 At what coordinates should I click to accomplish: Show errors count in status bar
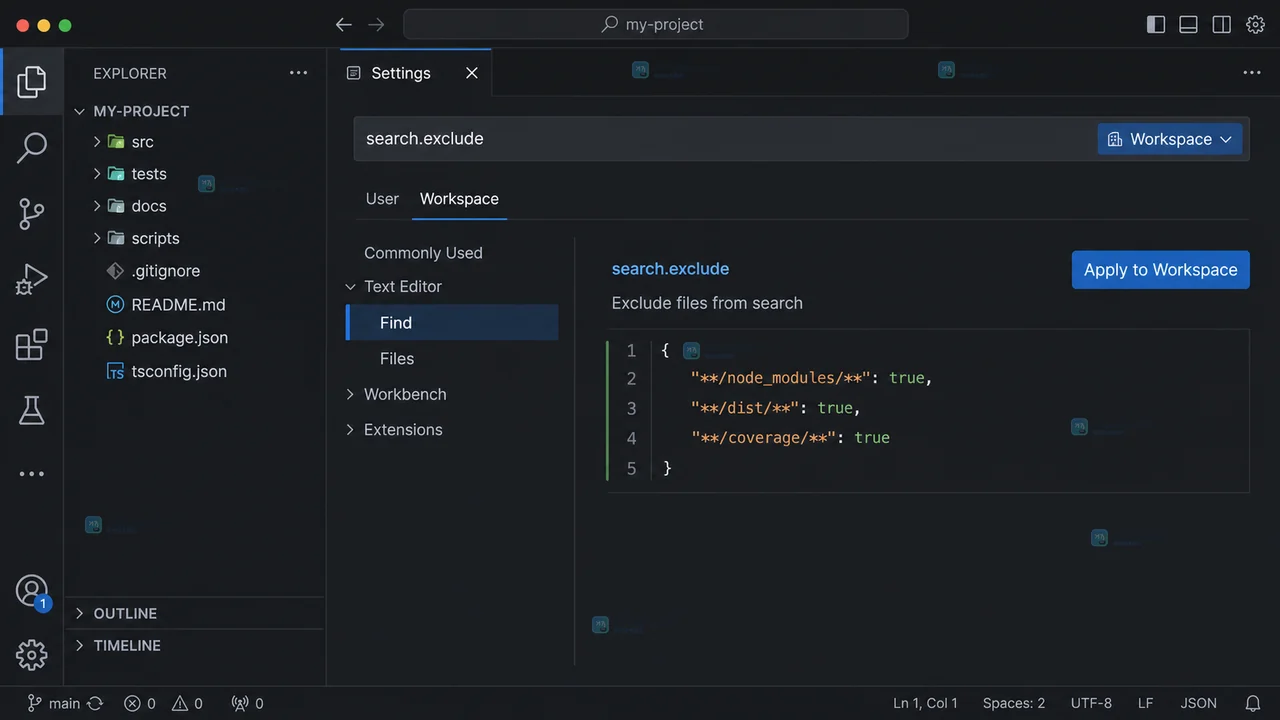point(140,703)
